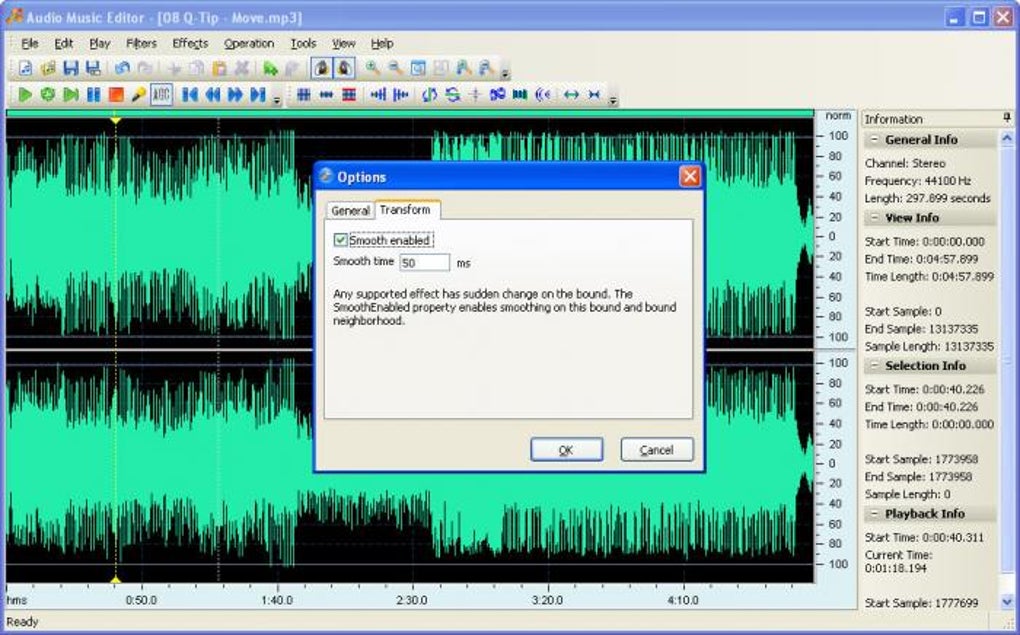
Task: Switch to the General tab
Action: click(350, 211)
